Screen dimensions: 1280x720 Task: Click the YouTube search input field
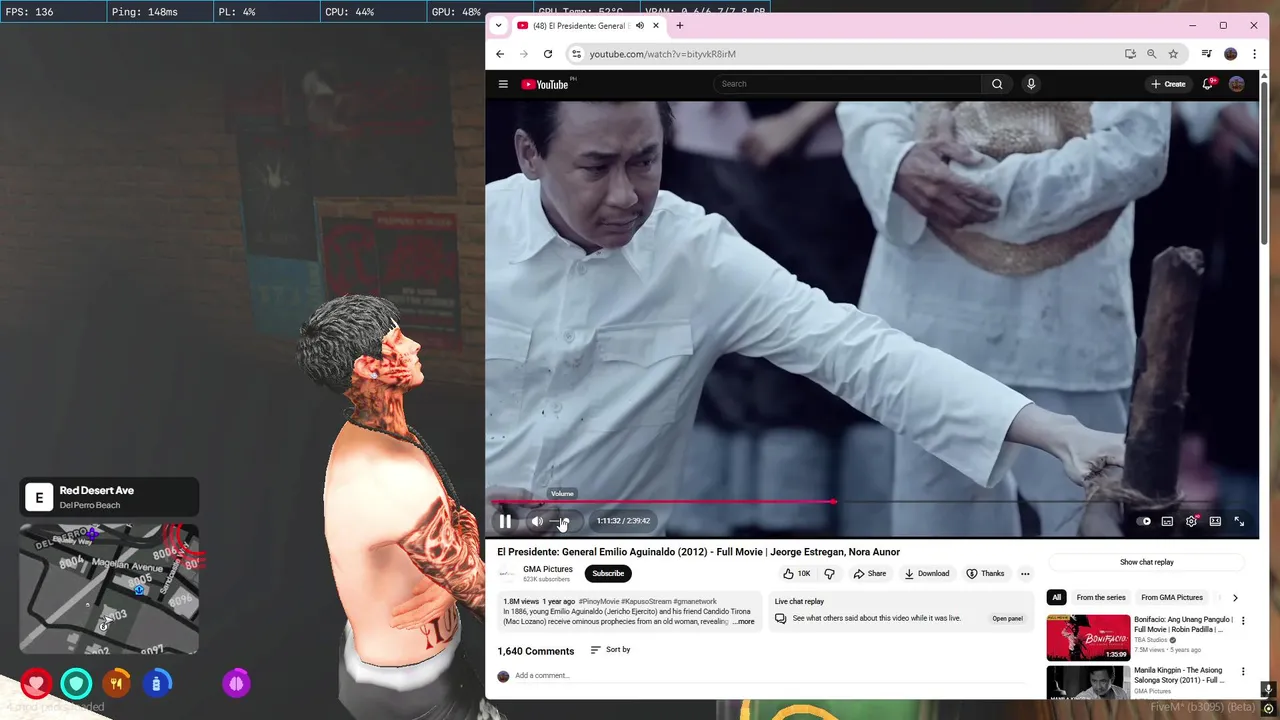(848, 84)
